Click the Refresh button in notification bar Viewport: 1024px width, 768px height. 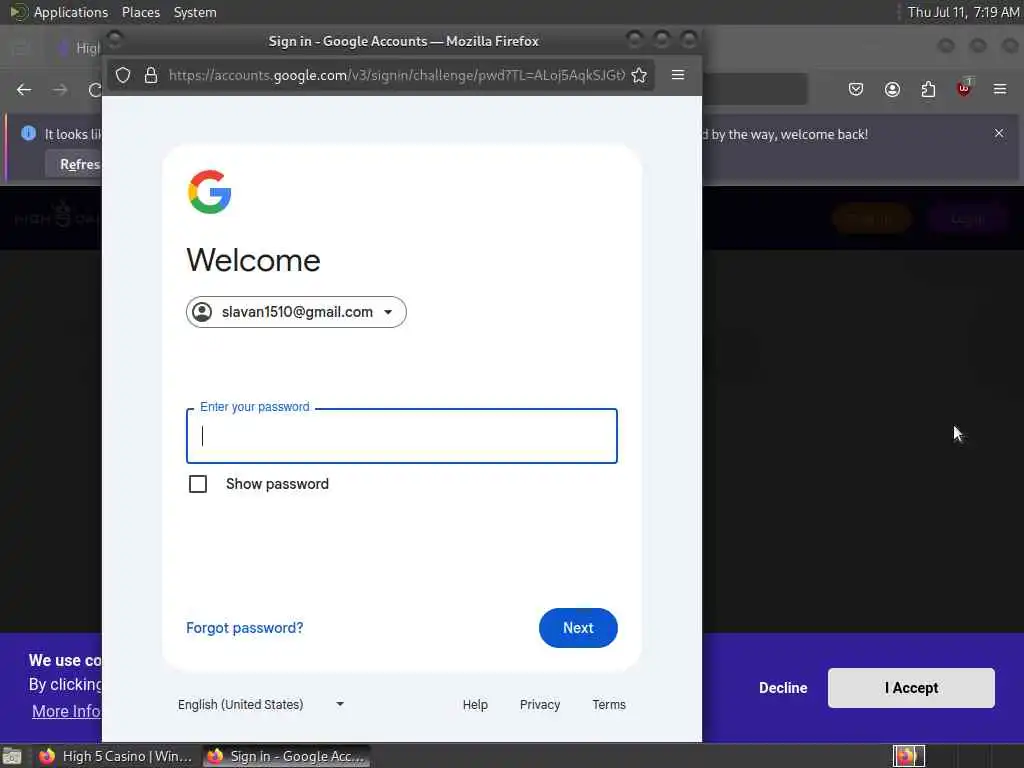point(74,164)
